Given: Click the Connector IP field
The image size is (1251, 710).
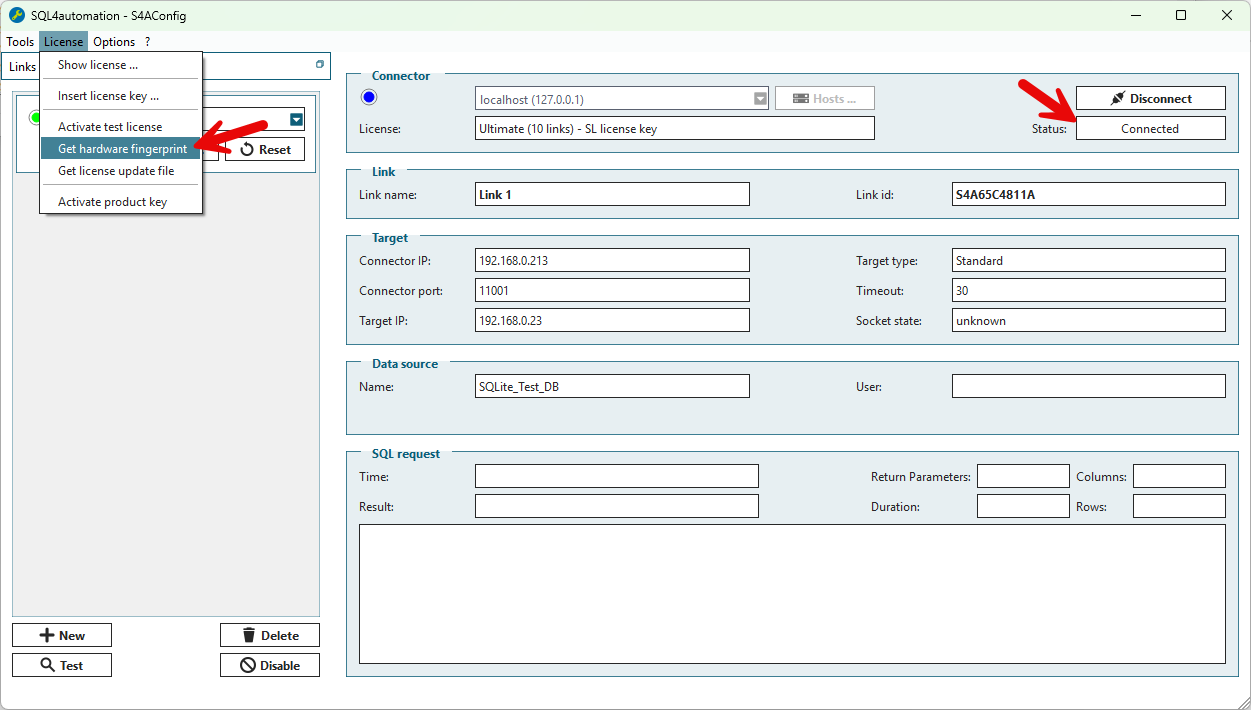Looking at the screenshot, I should [x=612, y=260].
